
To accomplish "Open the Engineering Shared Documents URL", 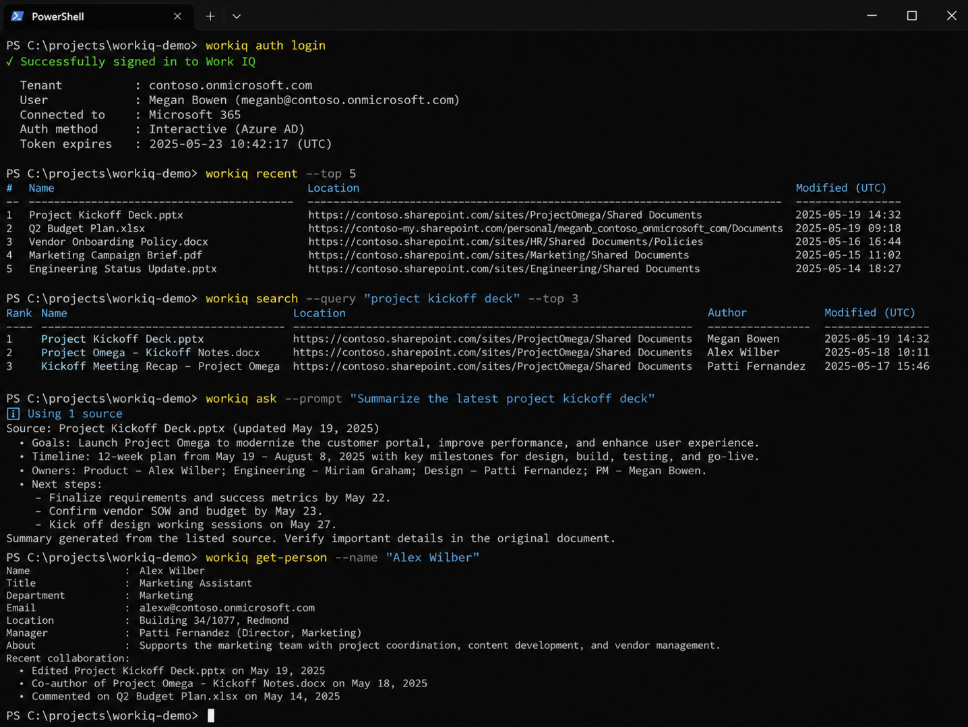I will (504, 268).
